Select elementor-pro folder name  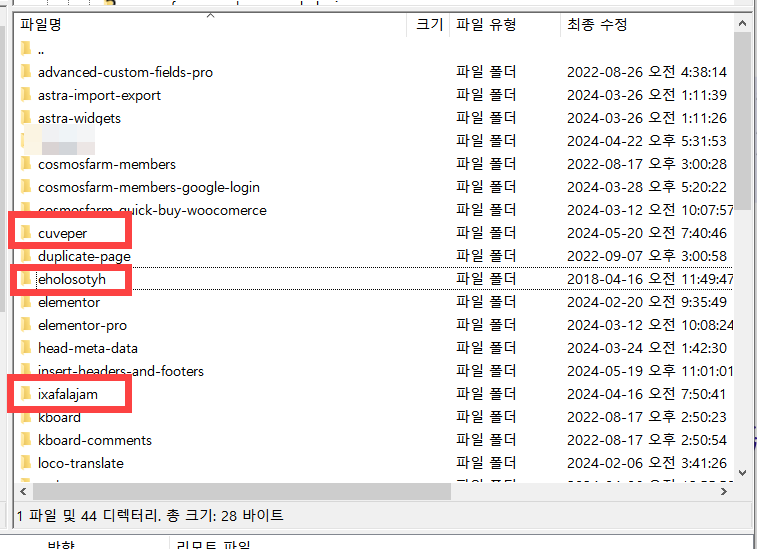click(x=82, y=325)
